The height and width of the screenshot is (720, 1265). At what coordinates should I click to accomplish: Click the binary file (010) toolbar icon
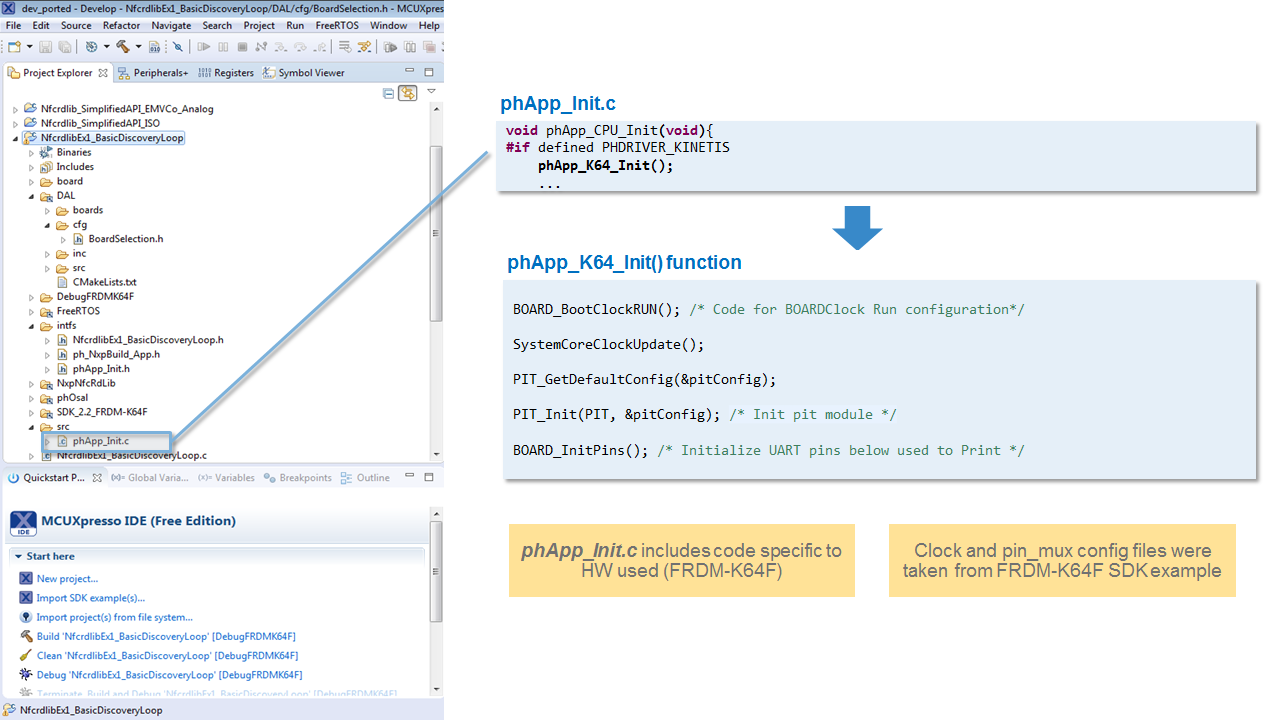coord(154,47)
